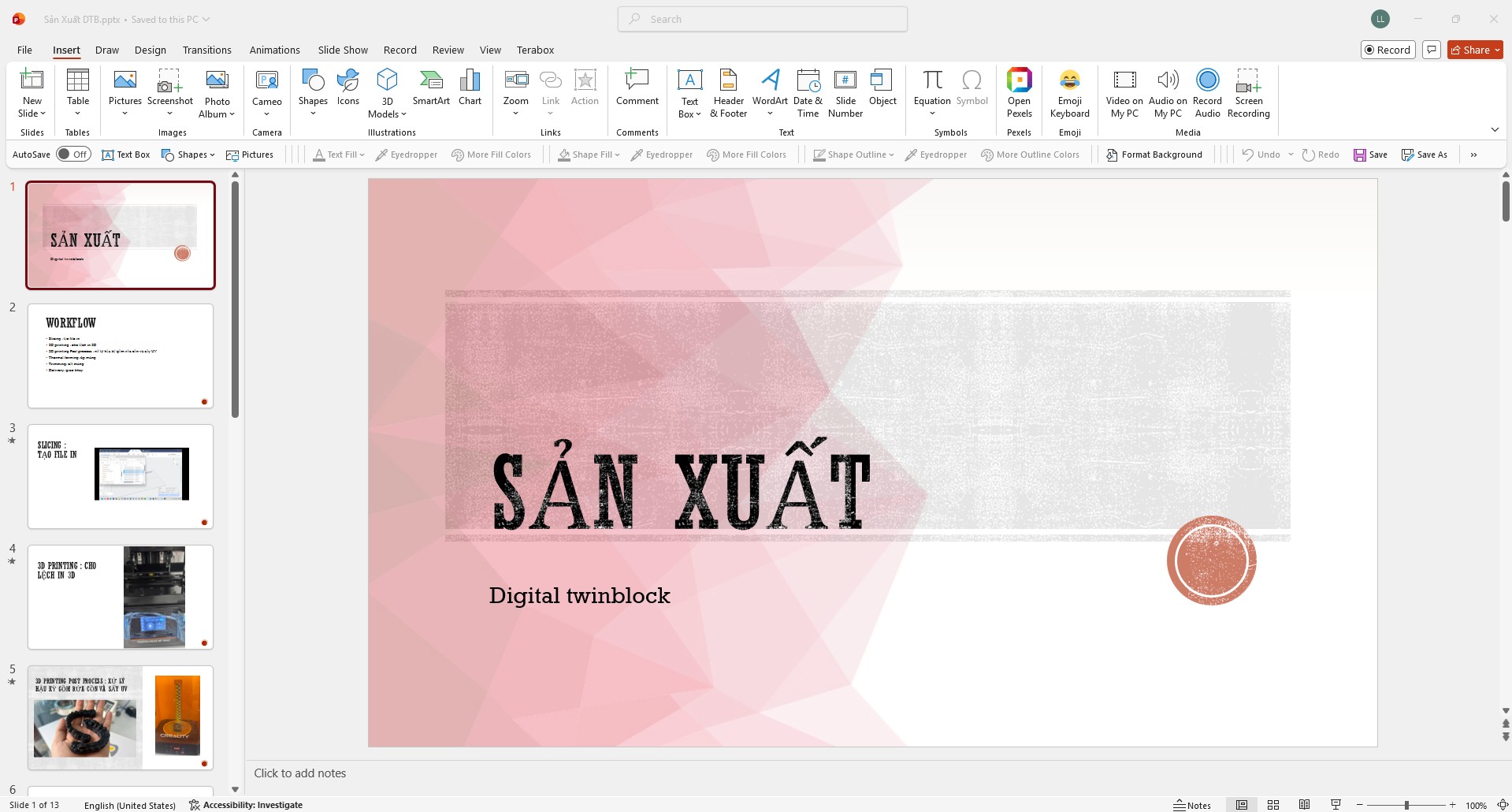The image size is (1512, 812).
Task: Insert a Text Box from the Text group
Action: pyautogui.click(x=689, y=93)
